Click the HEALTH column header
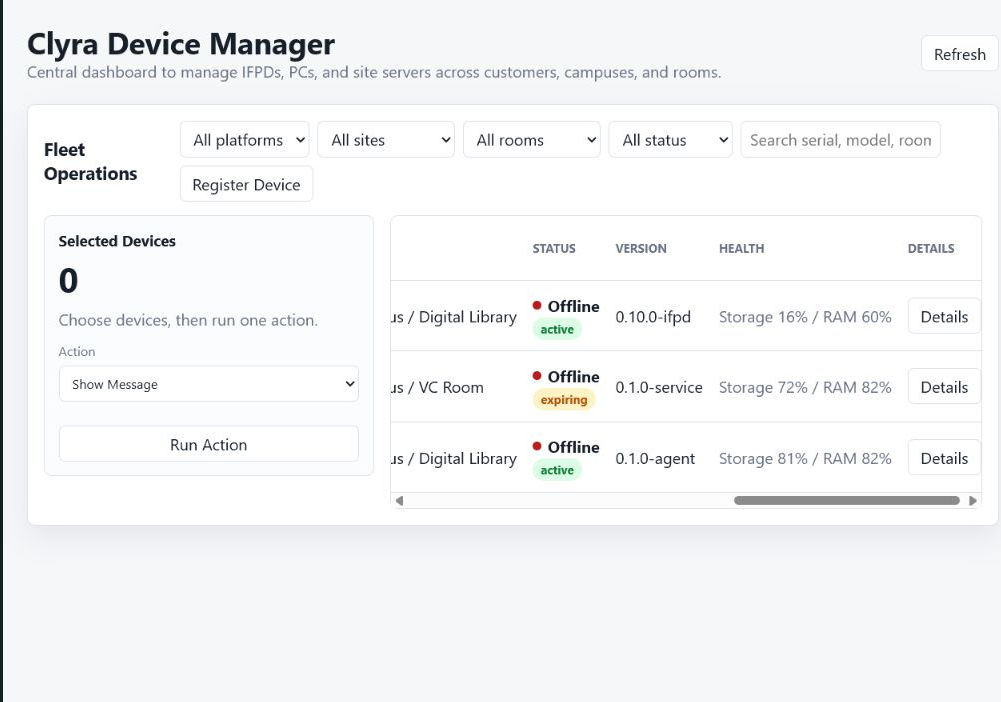The width and height of the screenshot is (1001, 702). coord(741,248)
